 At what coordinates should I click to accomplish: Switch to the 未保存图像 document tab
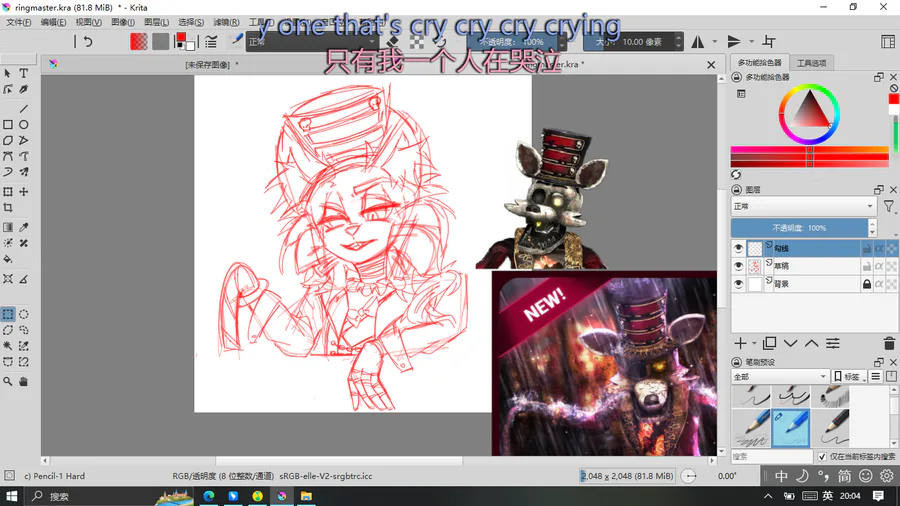(208, 65)
